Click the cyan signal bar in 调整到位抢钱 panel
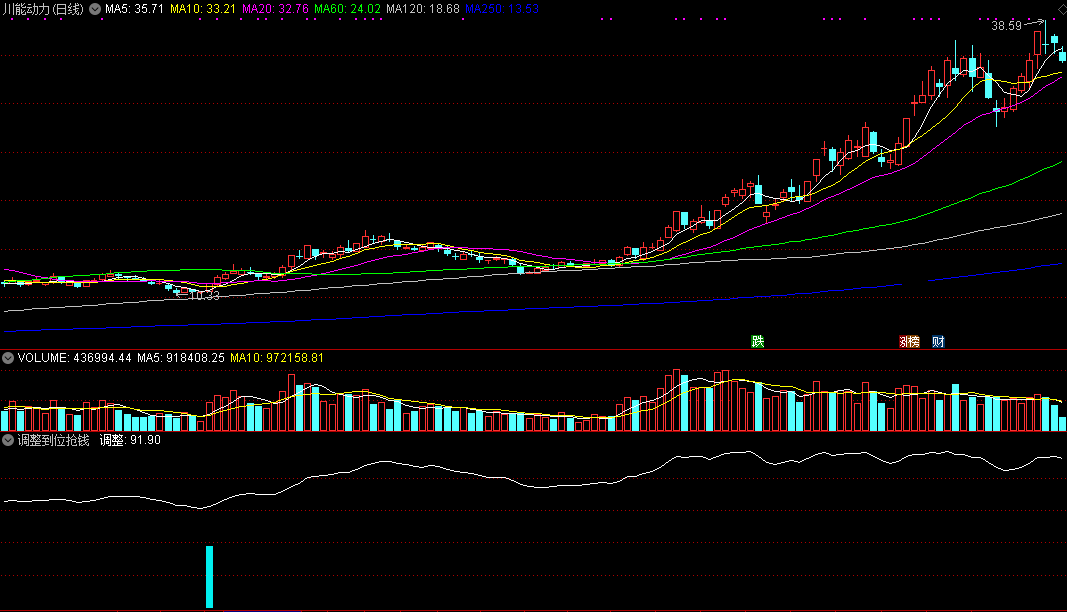Viewport: 1067px width, 612px height. coord(210,577)
